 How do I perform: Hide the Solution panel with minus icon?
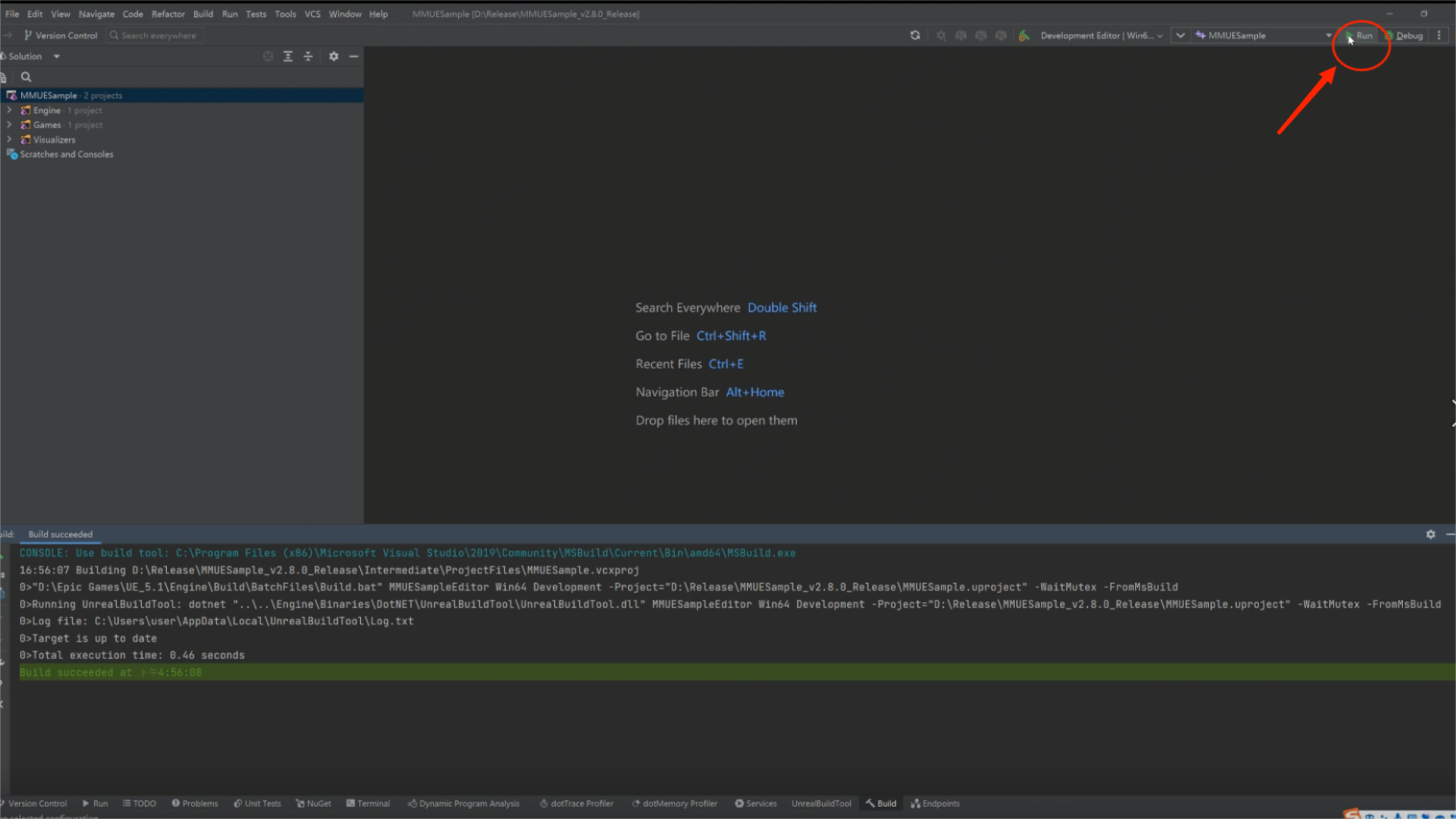[353, 56]
